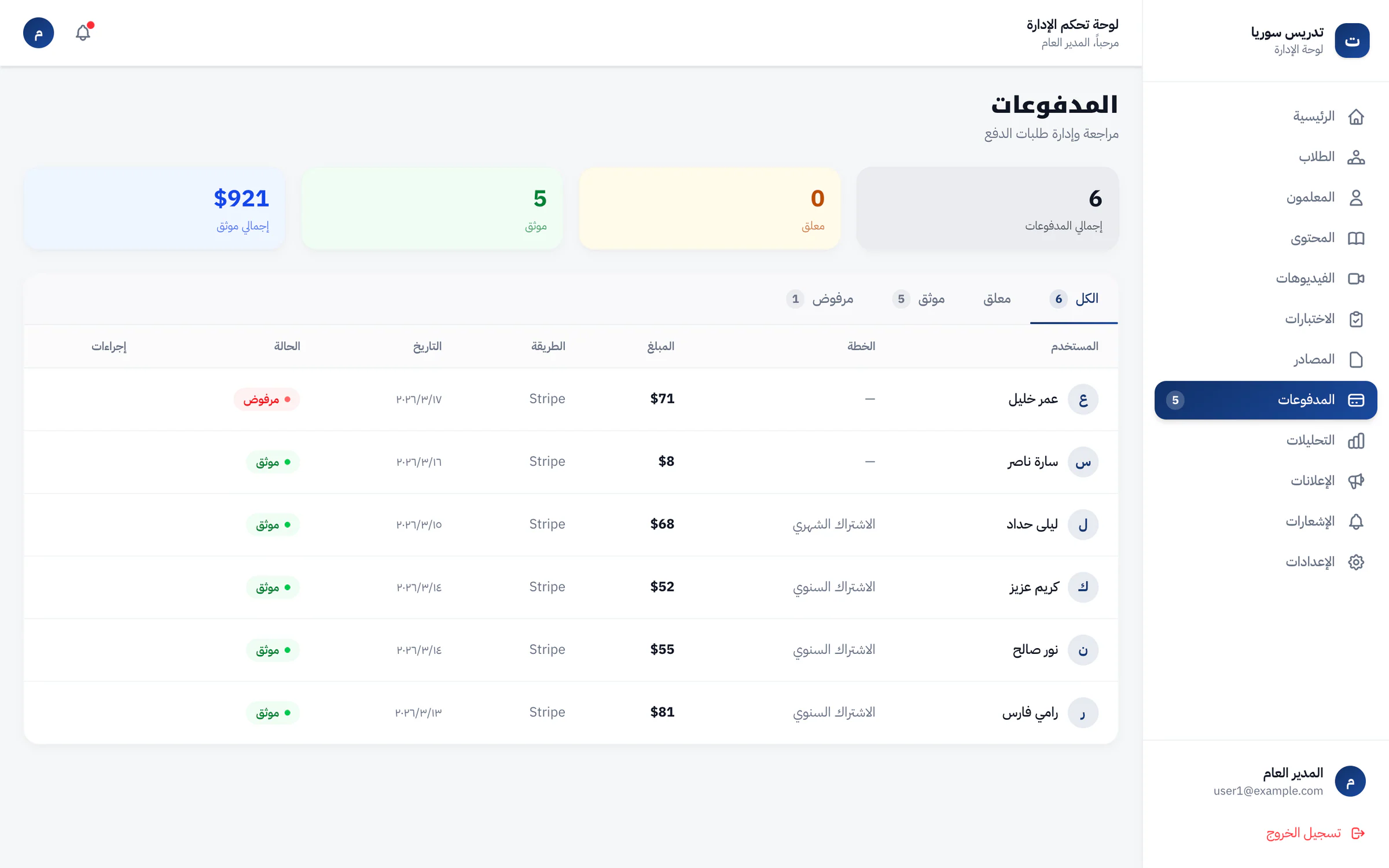This screenshot has height=868, width=1389.
Task: Click the التاريخ column header
Action: point(427,346)
